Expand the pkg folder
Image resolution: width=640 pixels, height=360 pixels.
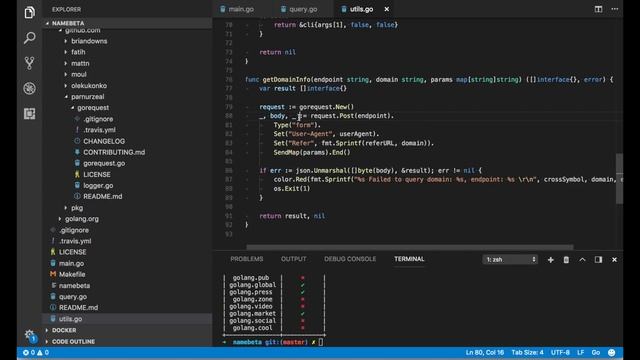(77, 208)
